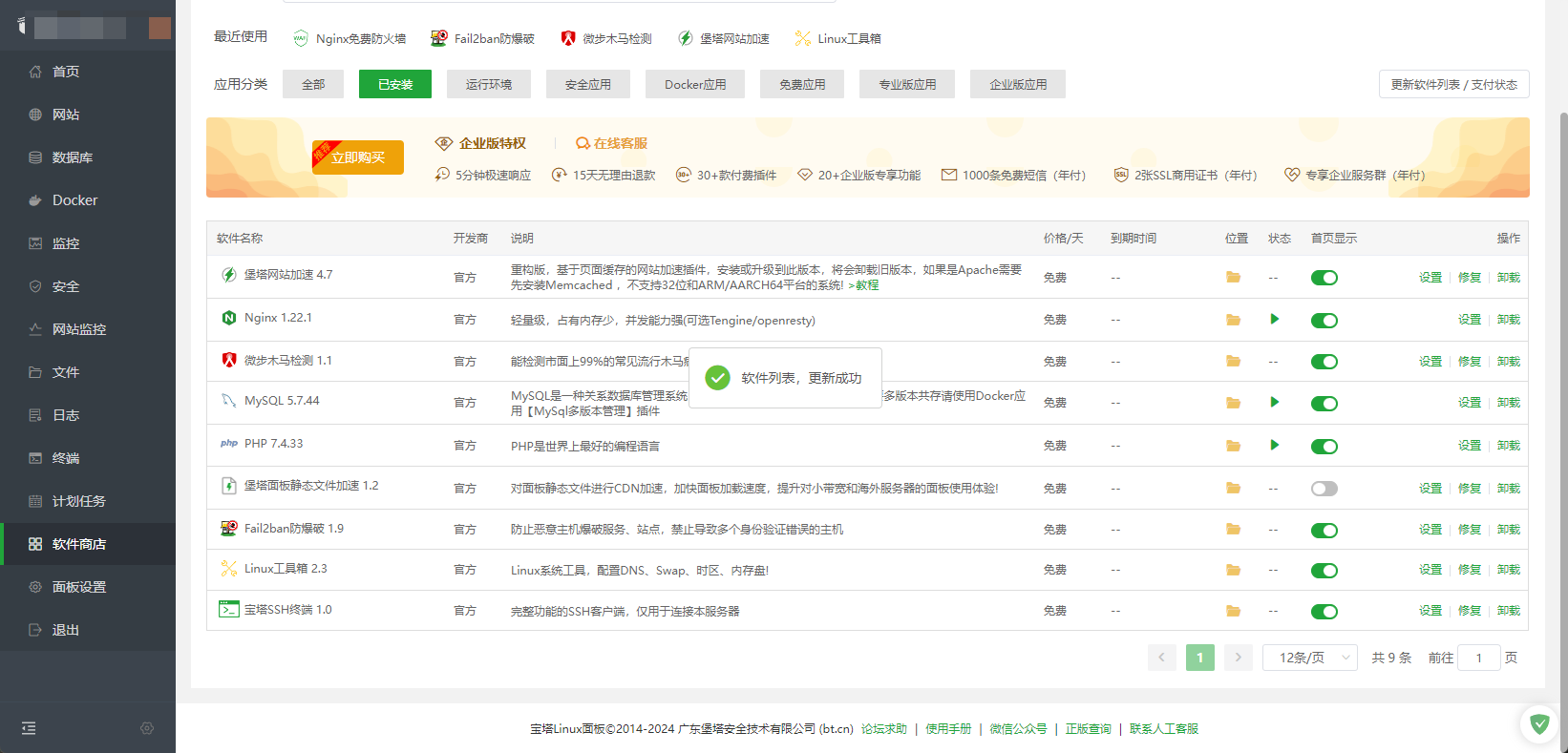Toggle homepage display for 堡塔网站加速 4.7
Image resolution: width=1568 pixels, height=753 pixels.
pos(1324,278)
